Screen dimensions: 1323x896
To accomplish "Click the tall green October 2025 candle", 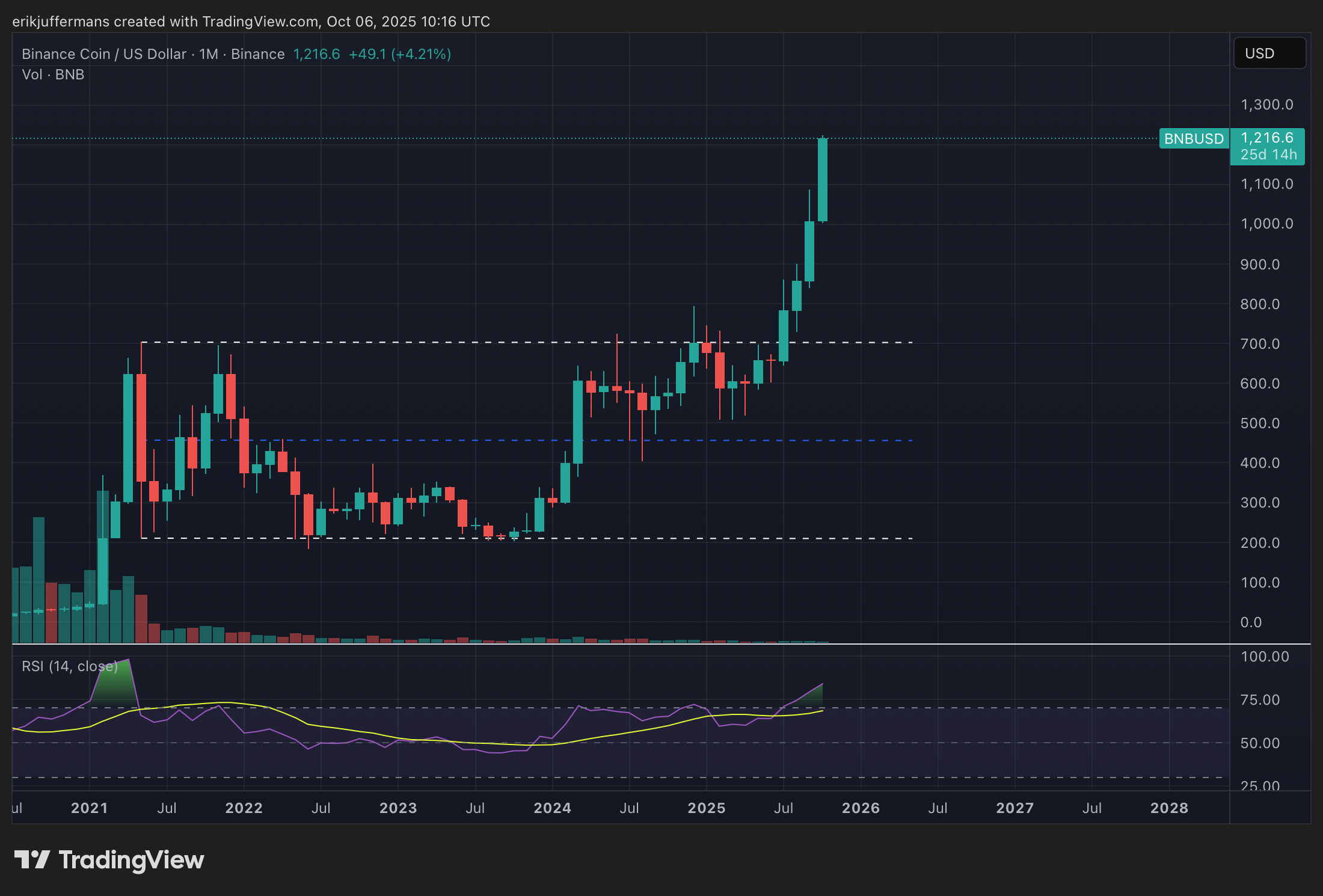I will [823, 180].
